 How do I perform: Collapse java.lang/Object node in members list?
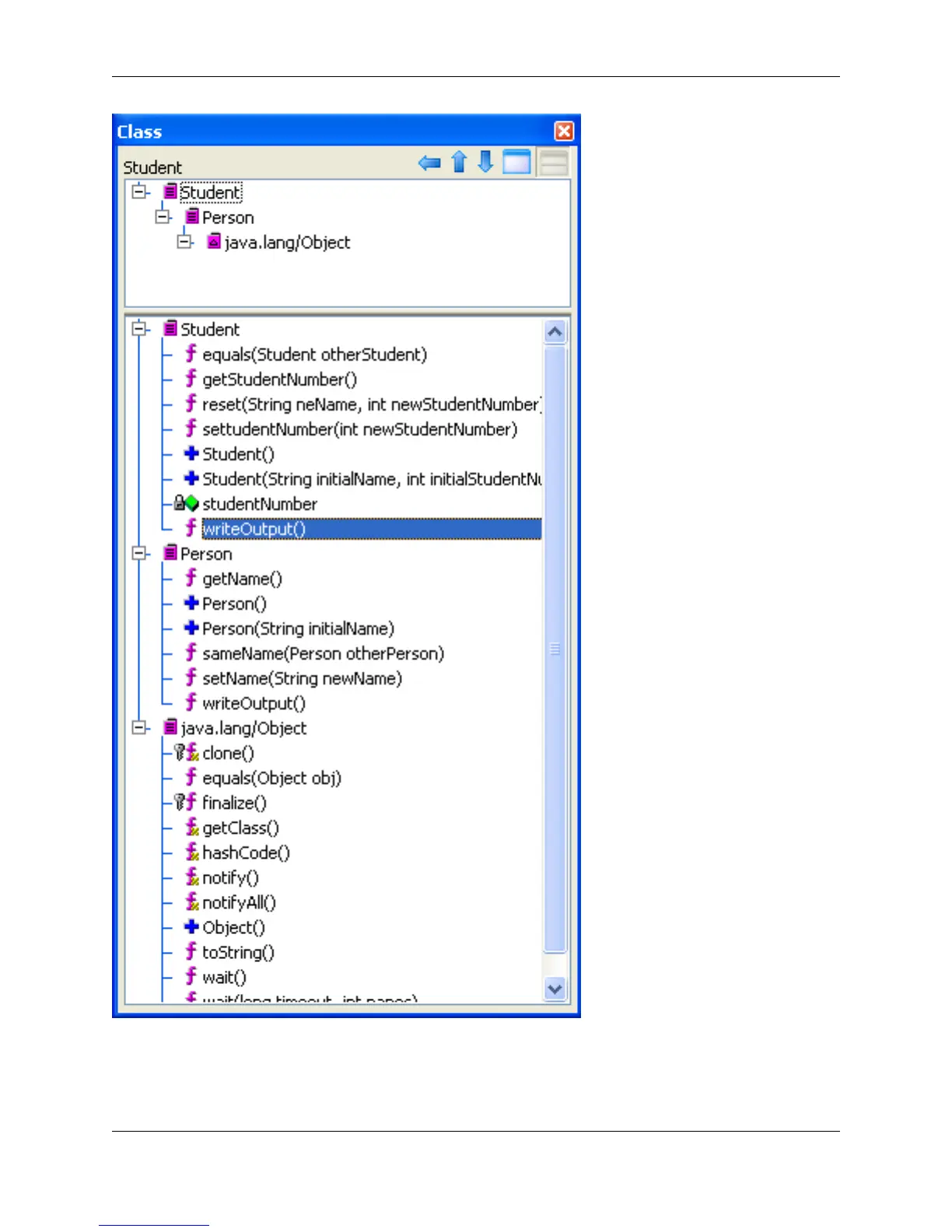click(x=140, y=727)
